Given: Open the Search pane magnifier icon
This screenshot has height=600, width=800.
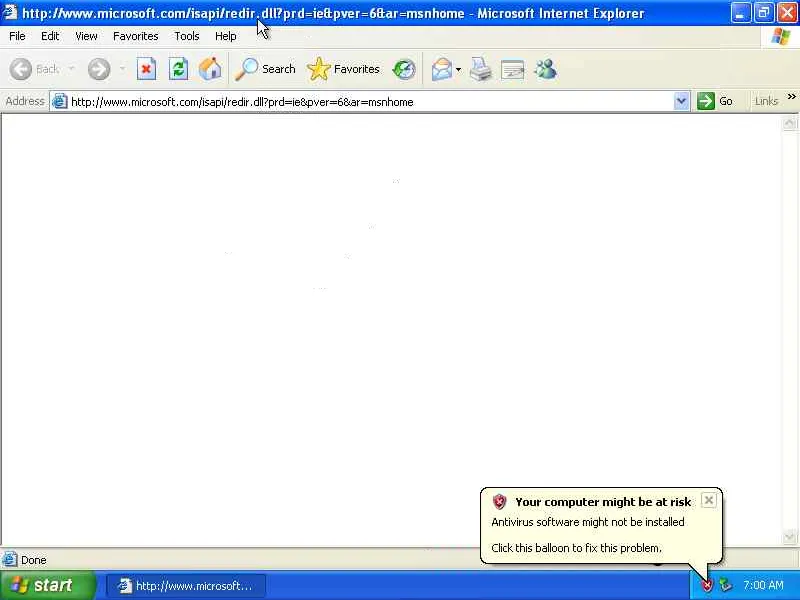Looking at the screenshot, I should click(x=246, y=69).
